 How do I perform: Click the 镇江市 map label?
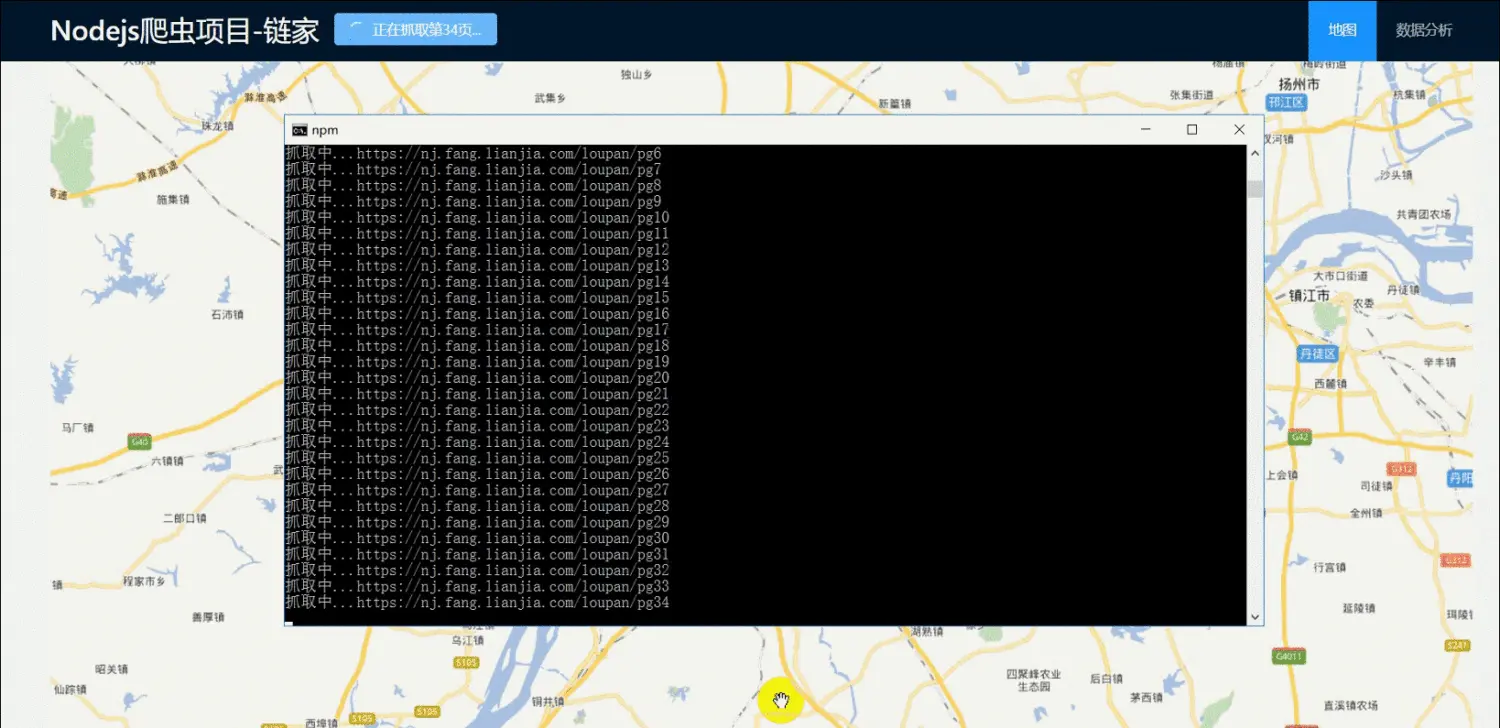tap(1309, 296)
